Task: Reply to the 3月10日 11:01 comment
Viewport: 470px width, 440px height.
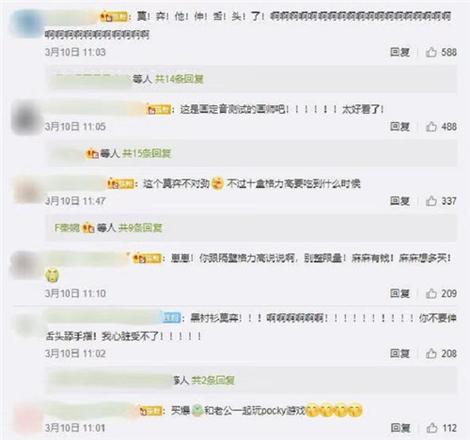Action: coord(400,428)
